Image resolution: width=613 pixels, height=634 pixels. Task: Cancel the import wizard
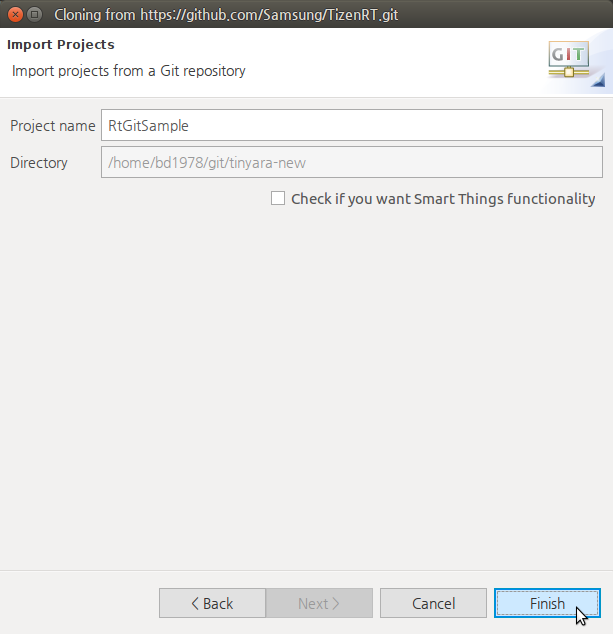pyautogui.click(x=433, y=603)
